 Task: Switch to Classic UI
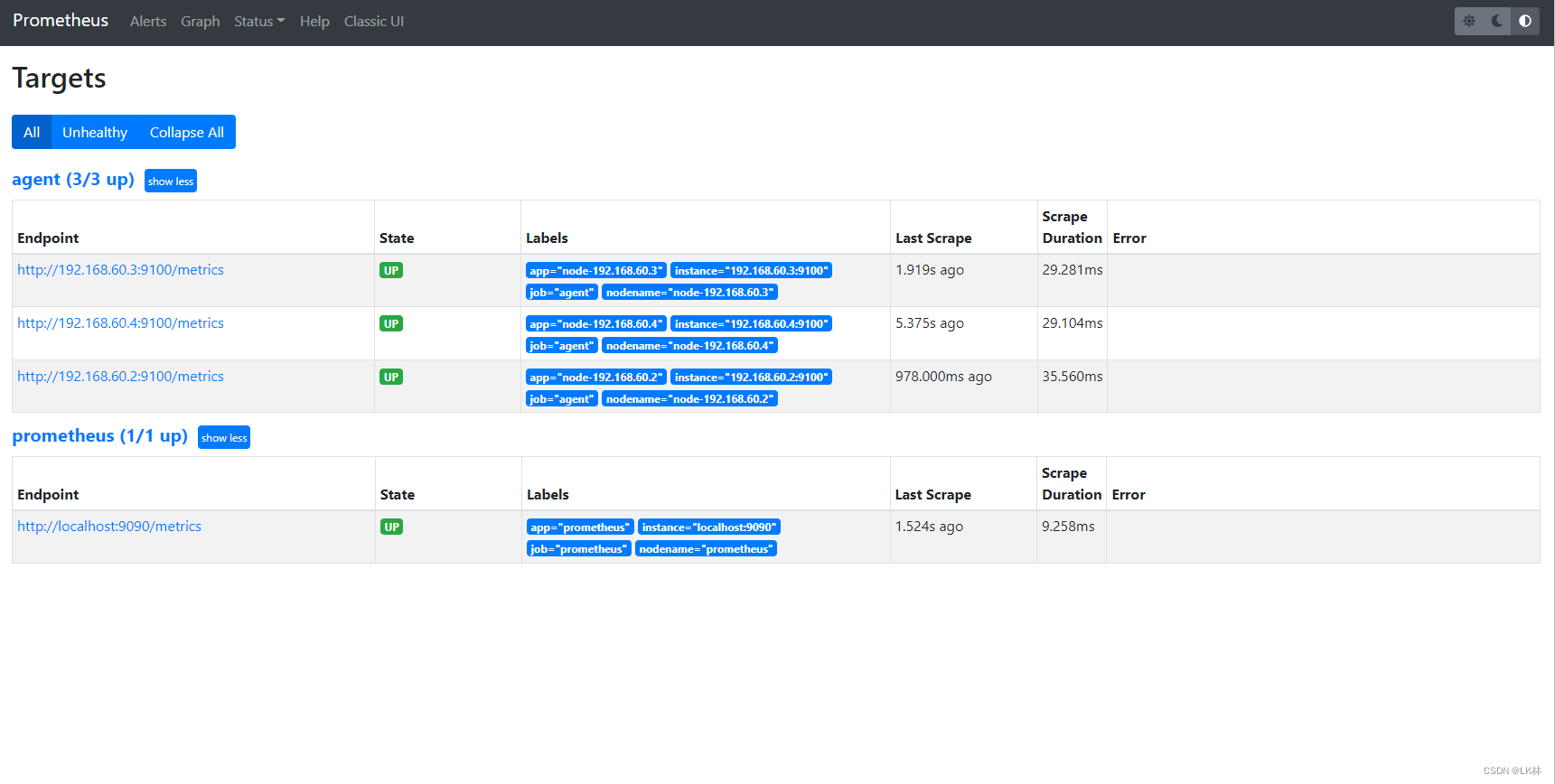coord(374,21)
